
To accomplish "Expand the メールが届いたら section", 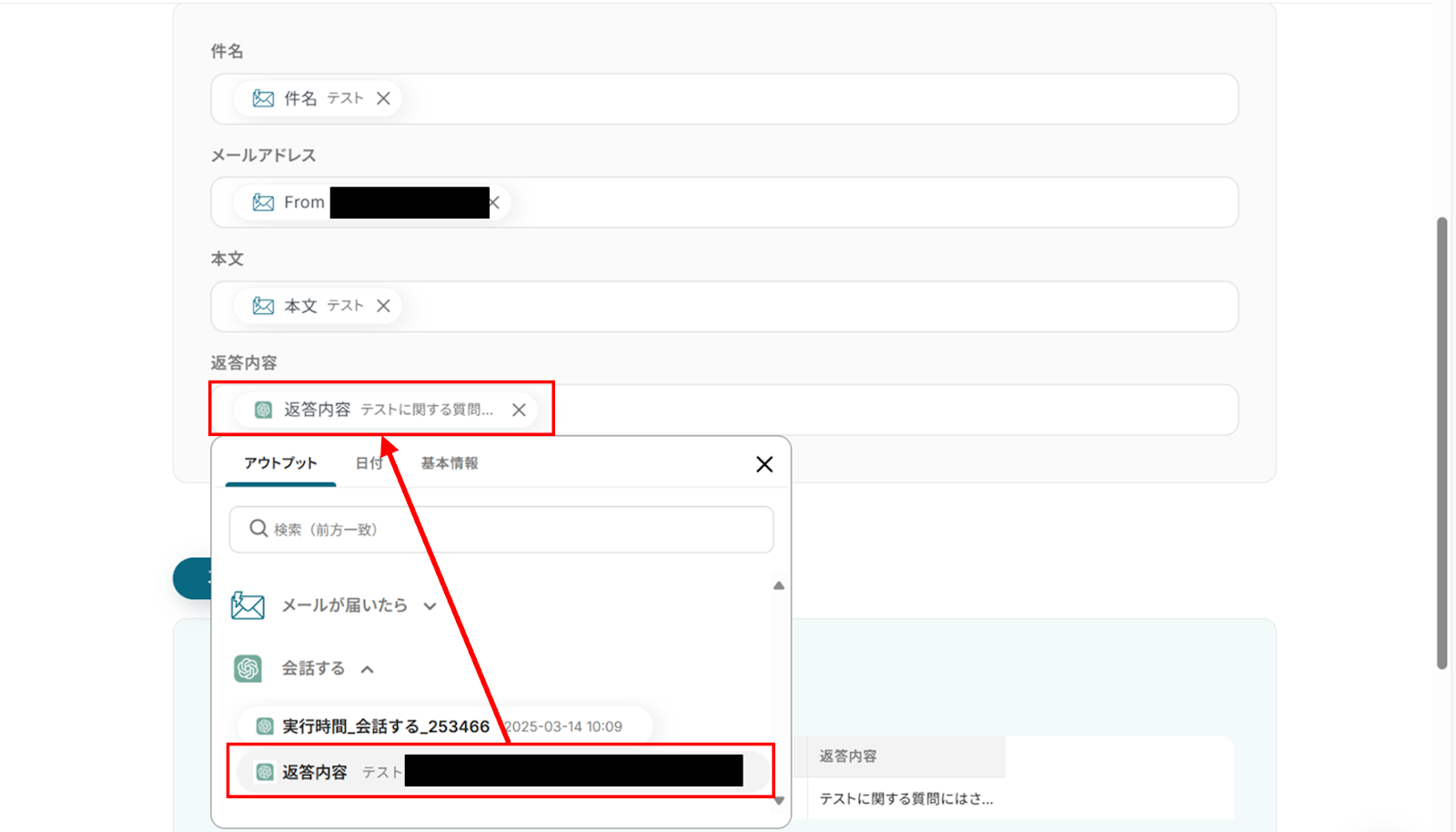I will click(x=430, y=606).
